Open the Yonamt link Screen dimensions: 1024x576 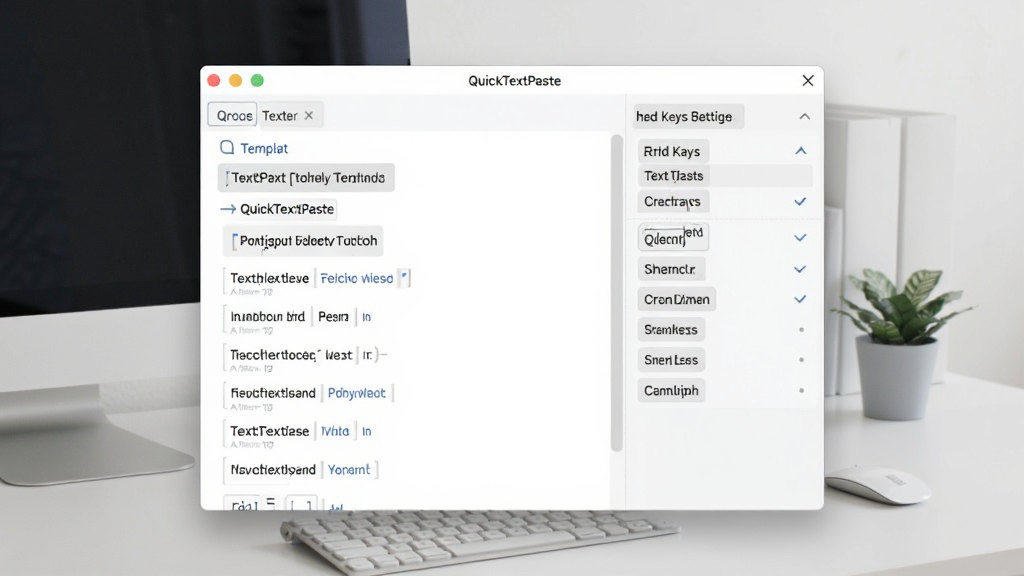coord(349,470)
